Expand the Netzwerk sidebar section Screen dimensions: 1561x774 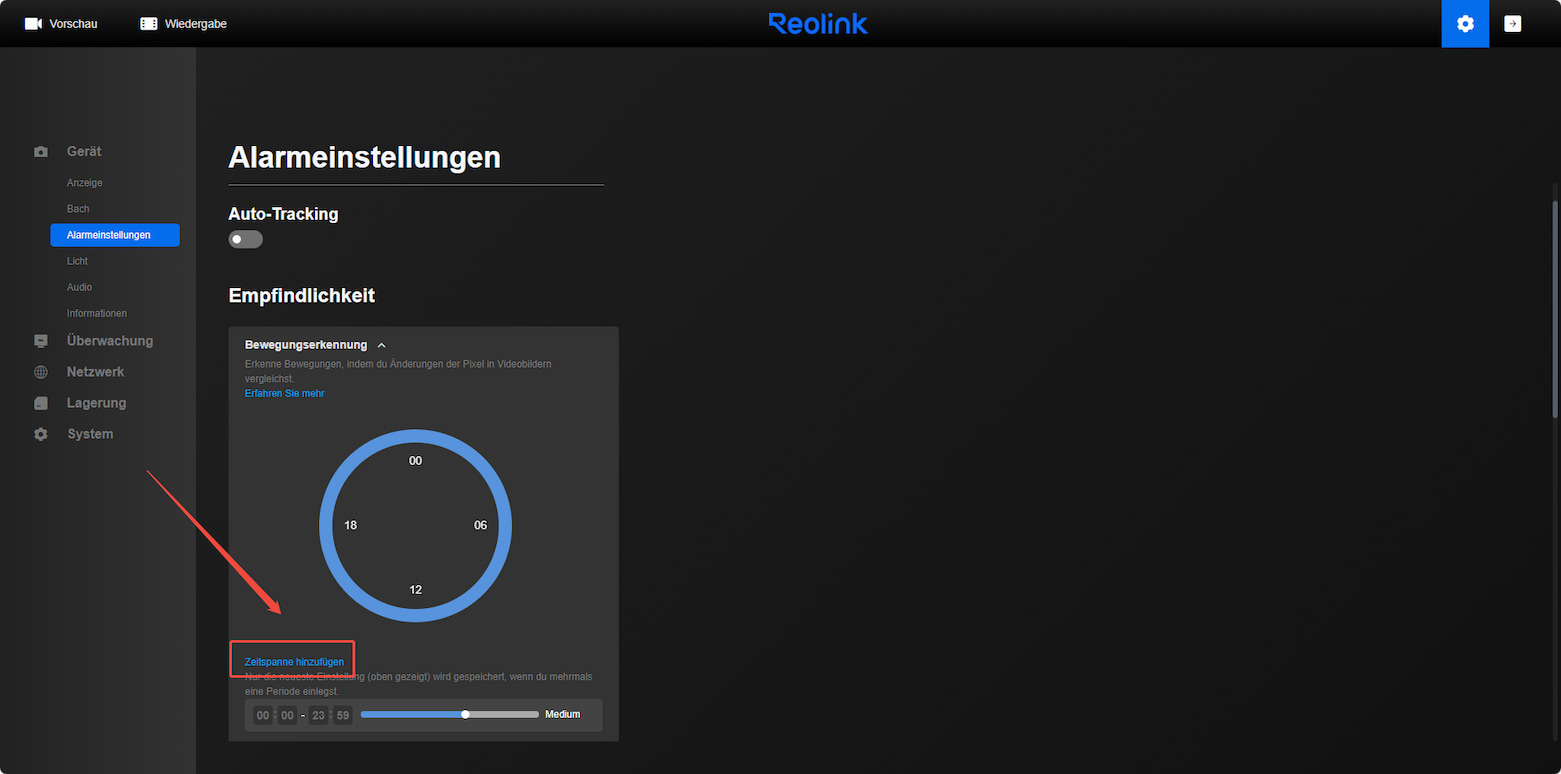tap(96, 372)
